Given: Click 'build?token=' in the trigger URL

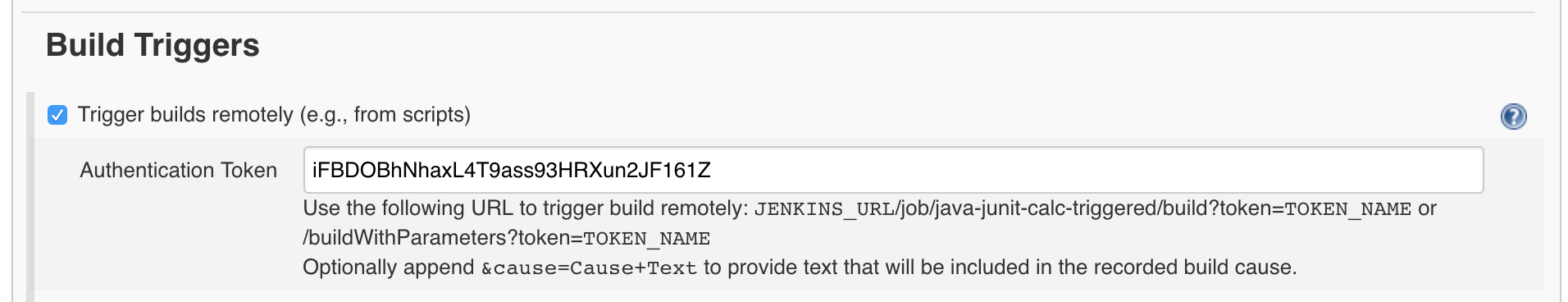Looking at the screenshot, I should [x=1222, y=208].
